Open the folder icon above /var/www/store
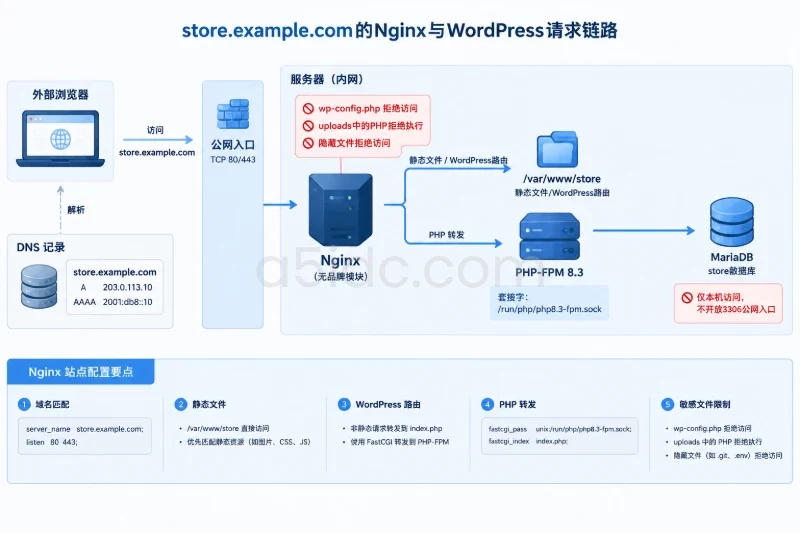The width and height of the screenshot is (800, 533). pyautogui.click(x=557, y=149)
